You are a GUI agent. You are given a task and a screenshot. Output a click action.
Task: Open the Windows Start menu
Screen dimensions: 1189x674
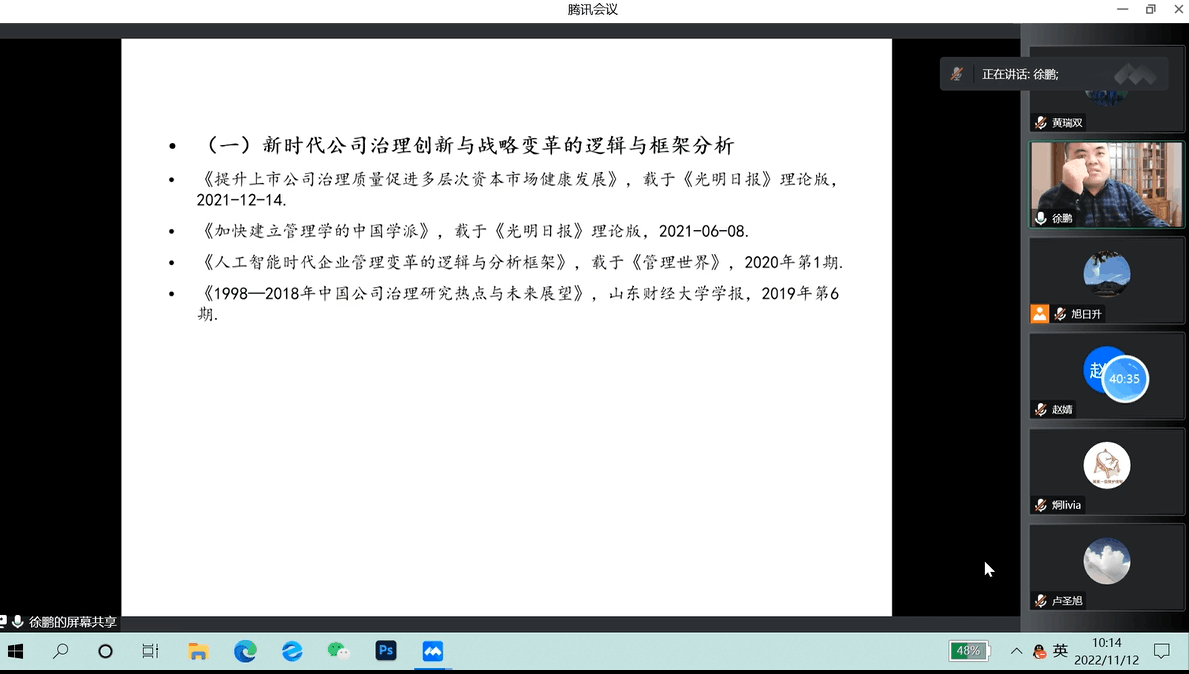[15, 651]
